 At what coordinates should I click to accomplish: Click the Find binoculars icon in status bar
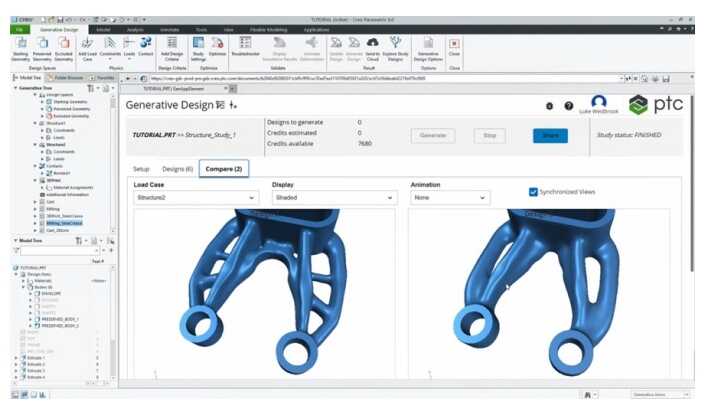[x=588, y=394]
